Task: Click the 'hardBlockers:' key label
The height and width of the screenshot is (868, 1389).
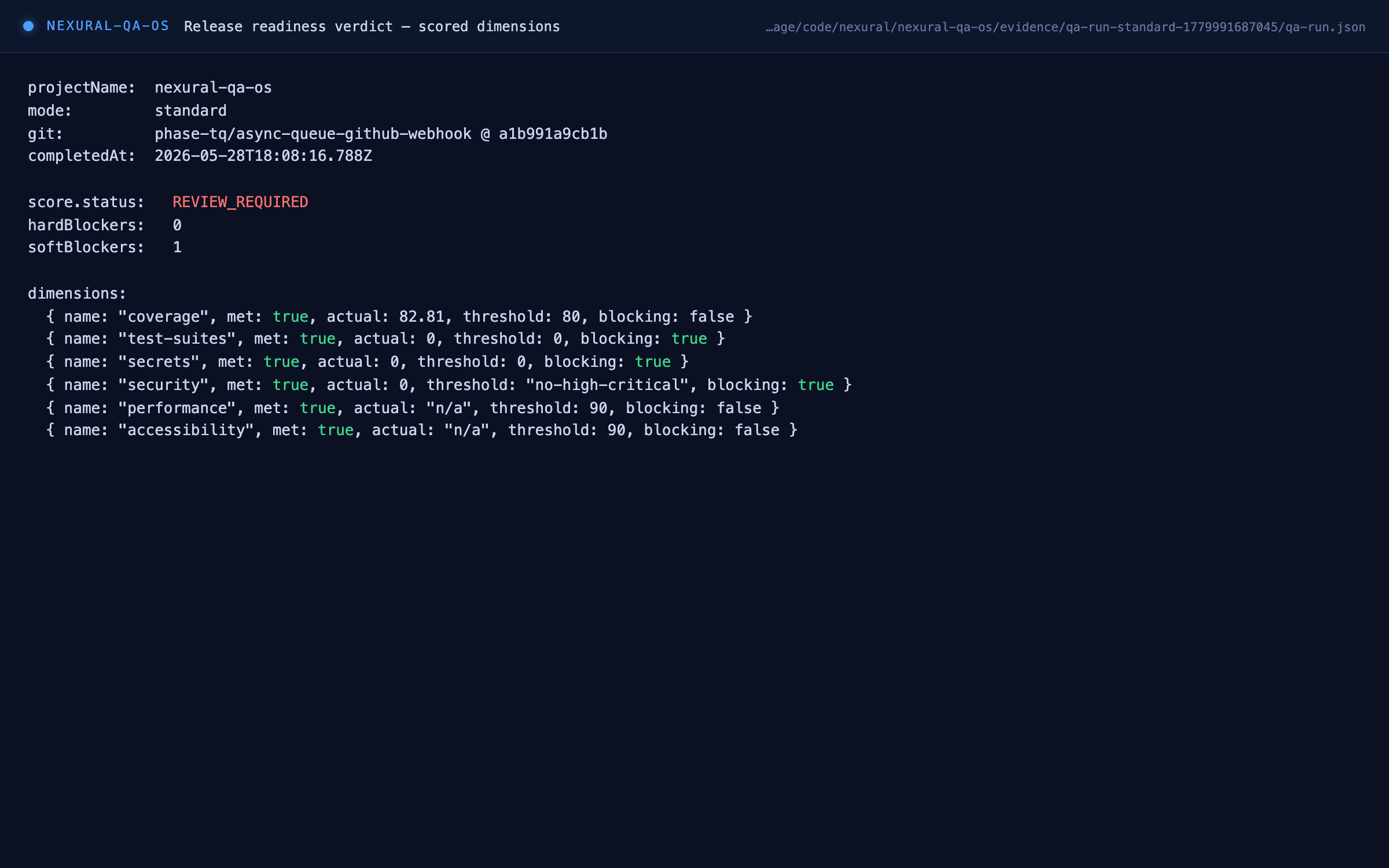Action: (x=86, y=225)
